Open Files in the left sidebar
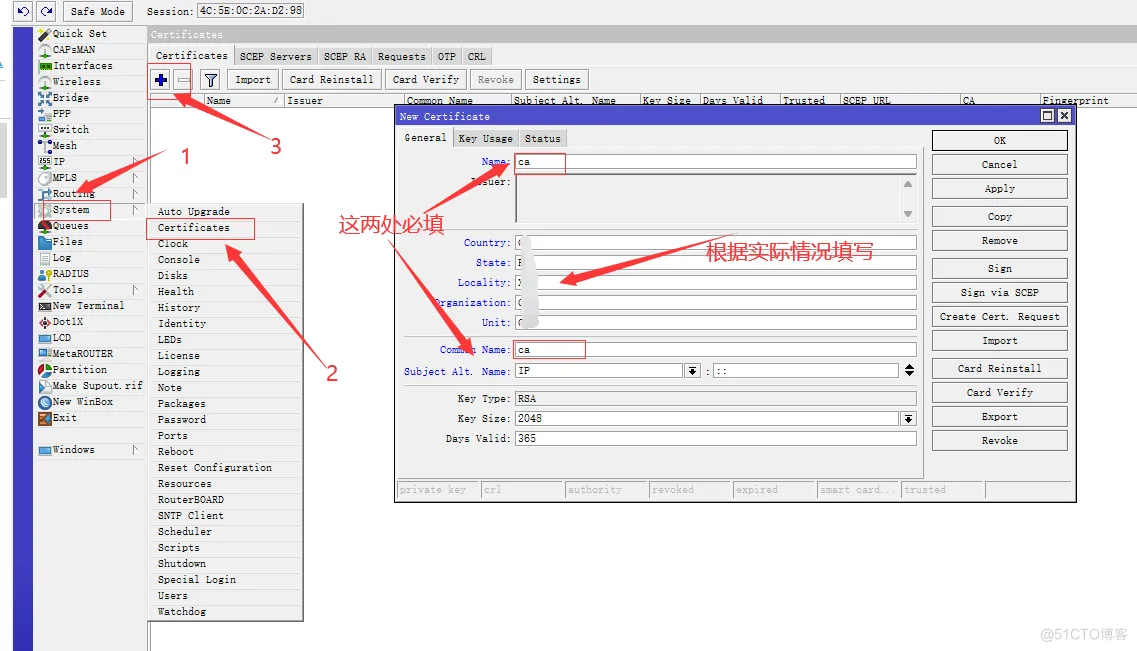Viewport: 1137px width, 651px height. [67, 242]
